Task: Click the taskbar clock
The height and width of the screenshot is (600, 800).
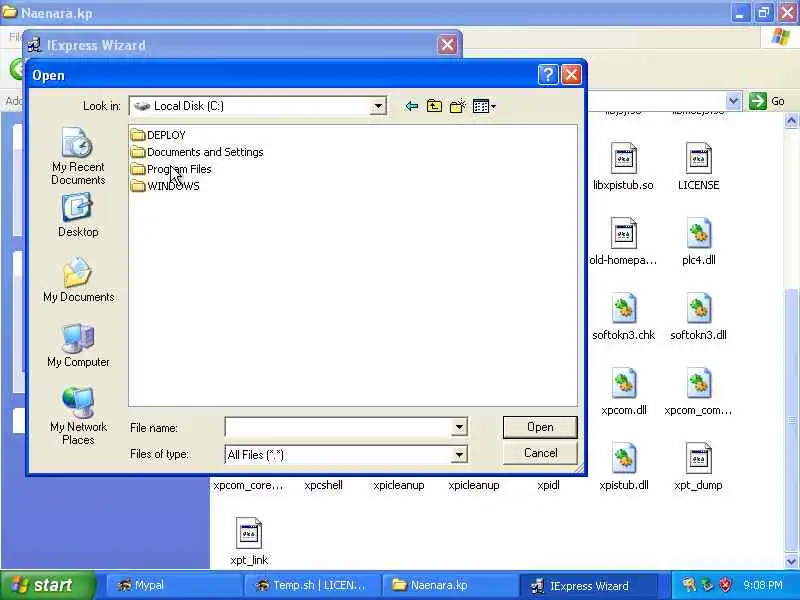Action: pyautogui.click(x=763, y=585)
